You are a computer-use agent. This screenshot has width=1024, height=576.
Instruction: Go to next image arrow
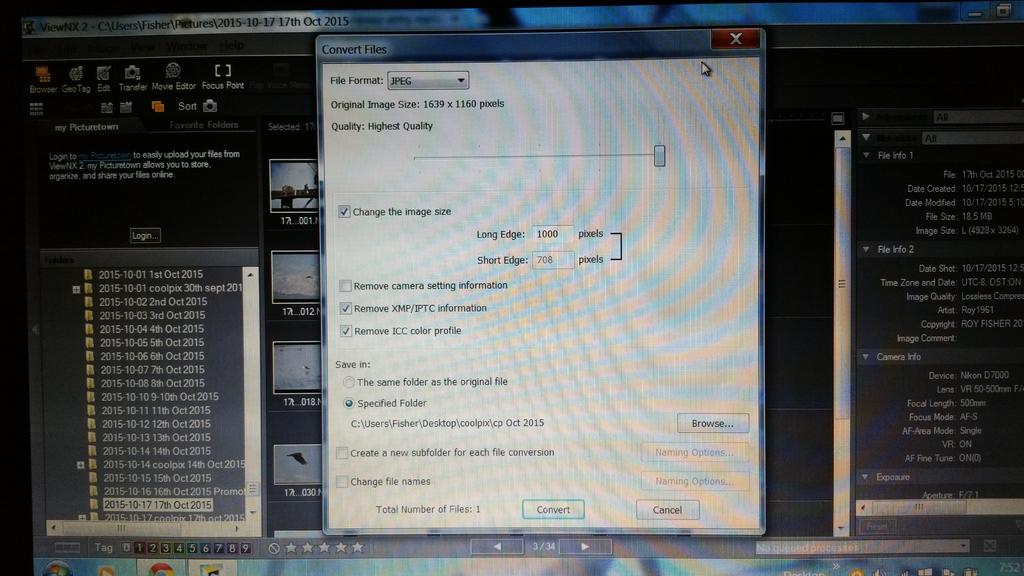tap(585, 546)
